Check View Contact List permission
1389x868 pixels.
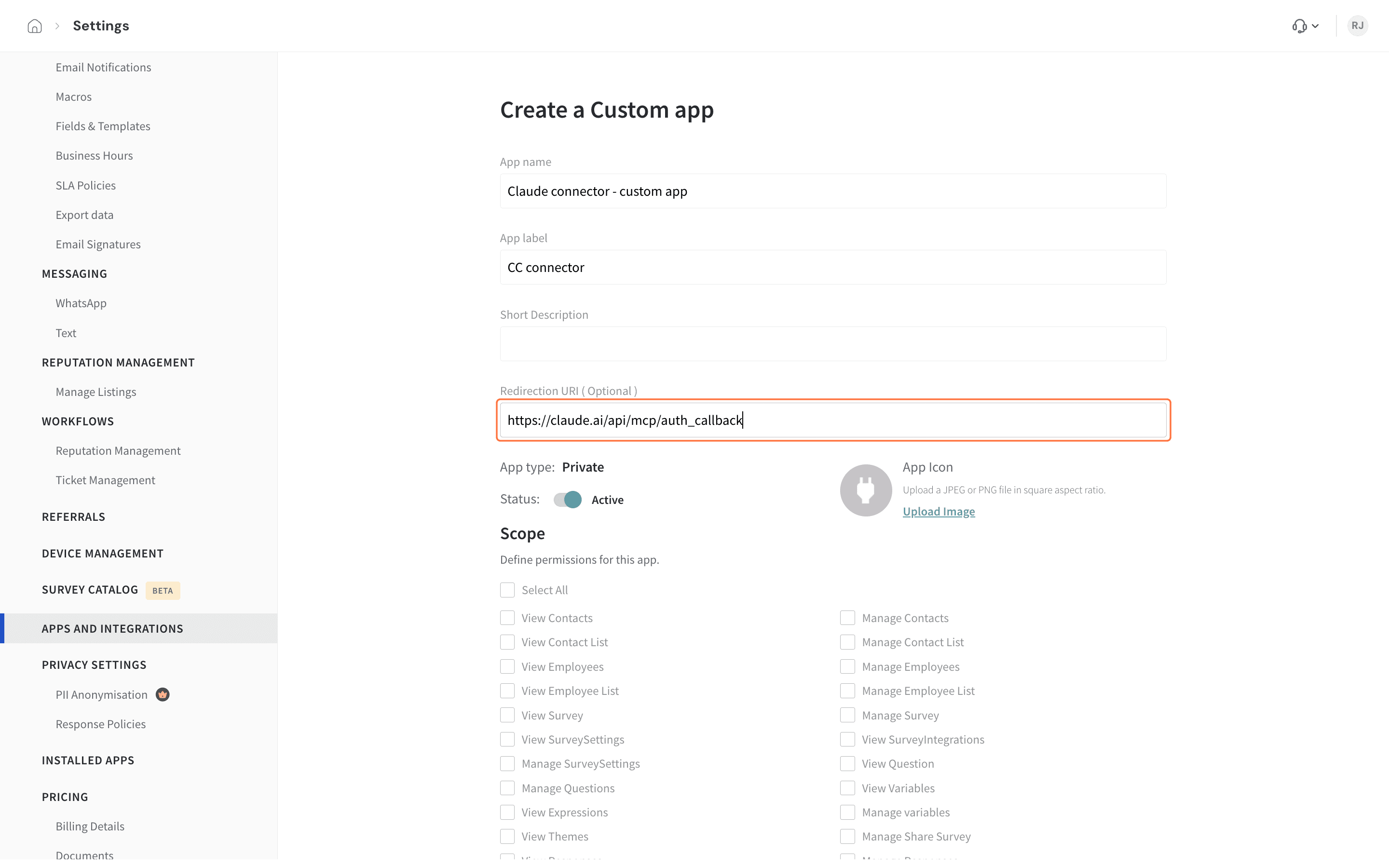(x=507, y=642)
